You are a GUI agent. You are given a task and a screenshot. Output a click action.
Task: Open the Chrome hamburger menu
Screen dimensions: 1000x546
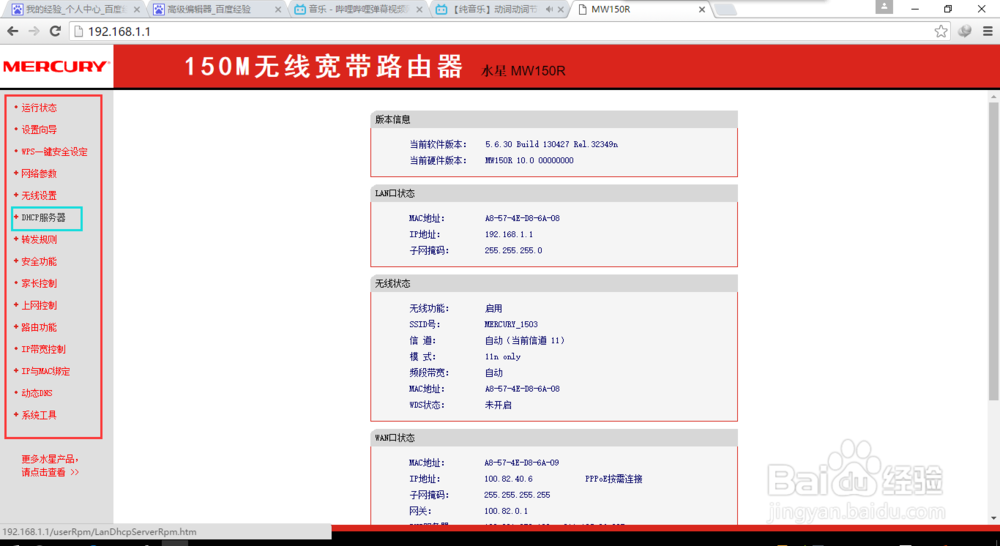pyautogui.click(x=987, y=31)
